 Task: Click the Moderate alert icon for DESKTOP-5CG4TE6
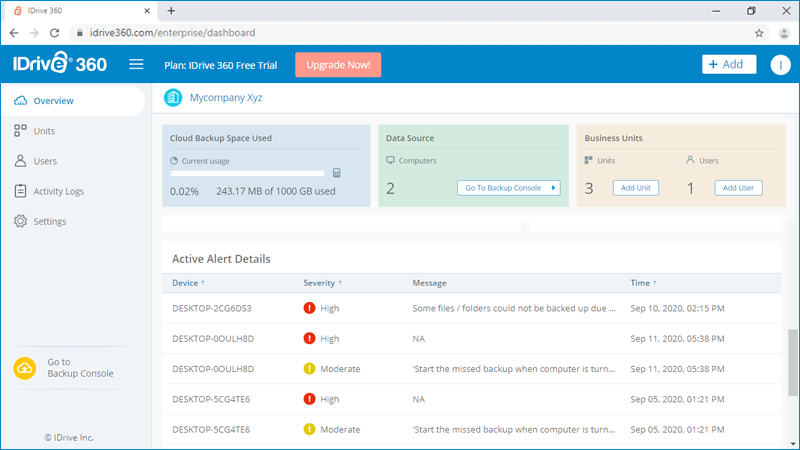[309, 429]
